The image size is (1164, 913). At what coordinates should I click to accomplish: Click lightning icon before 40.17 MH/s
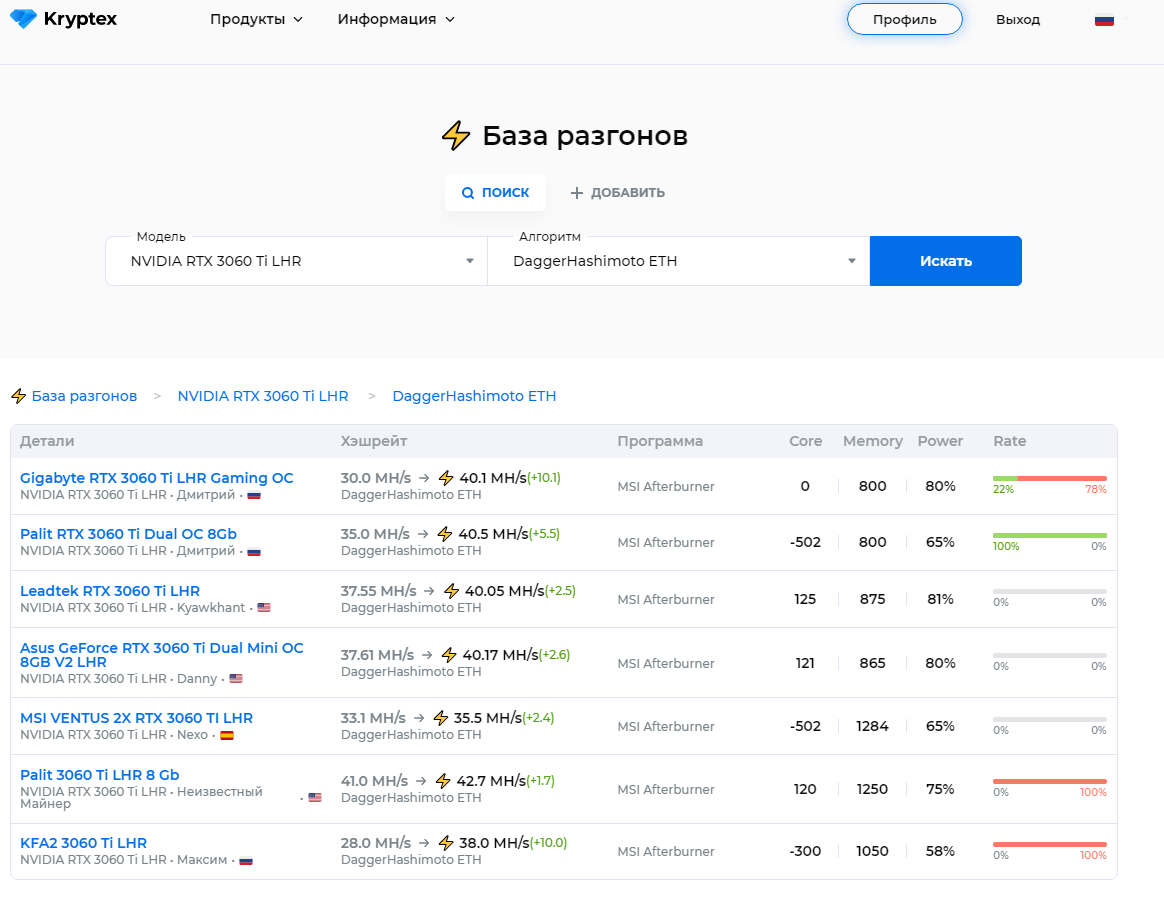[449, 655]
